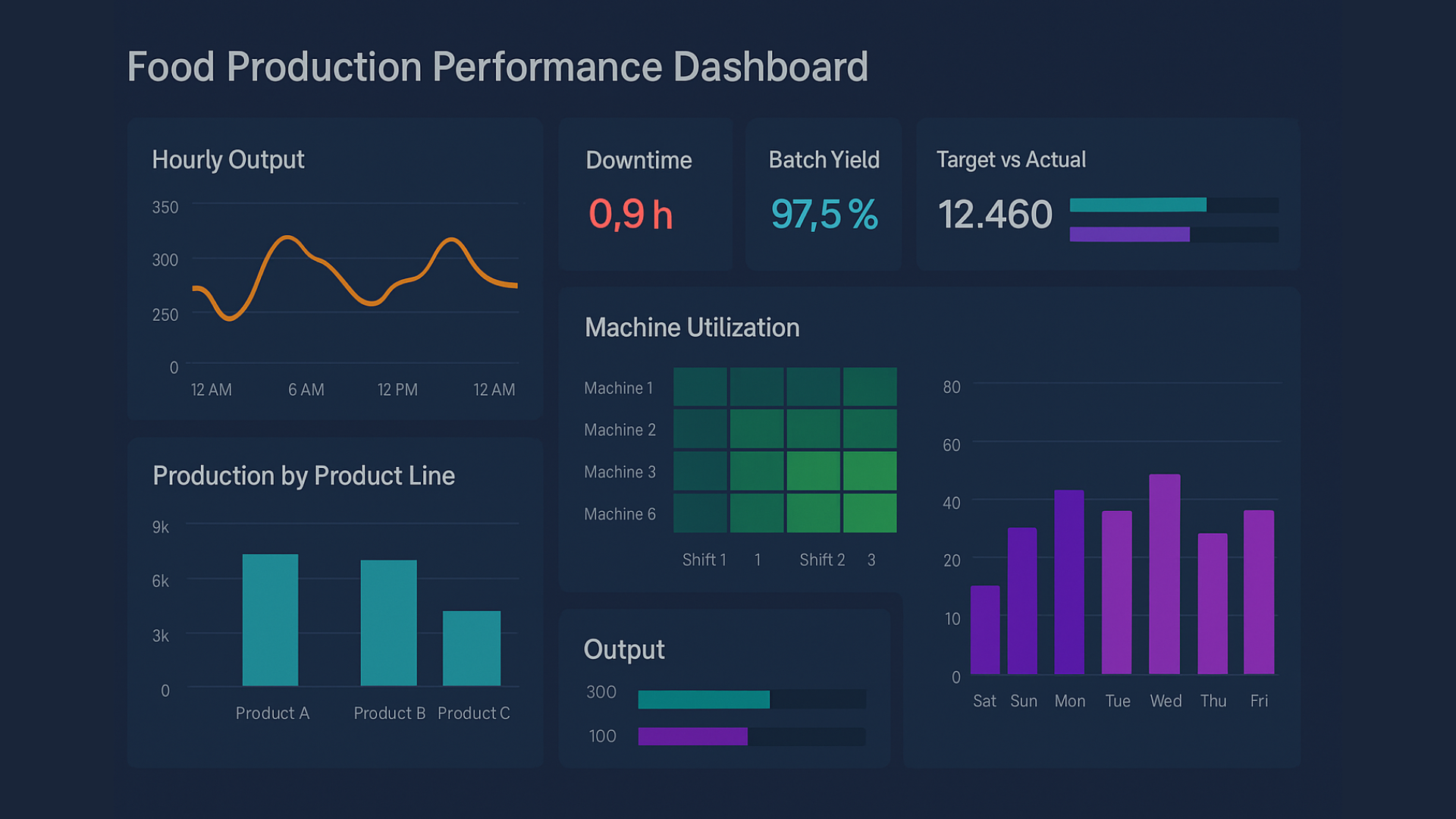Click the Fri bar in weekly chart
Screen dimensions: 1456x819
pos(1259,592)
